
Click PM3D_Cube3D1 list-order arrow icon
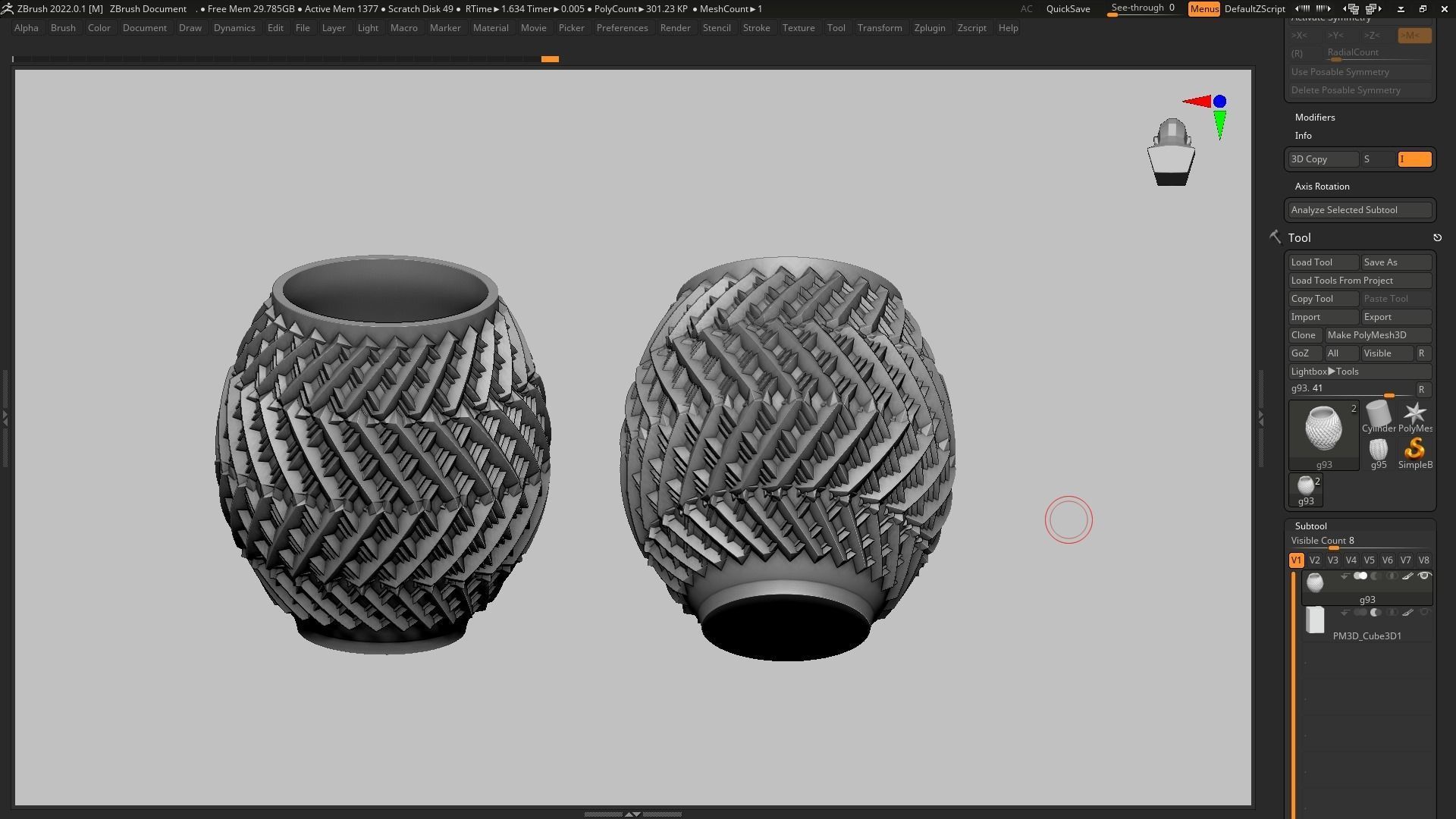1345,613
